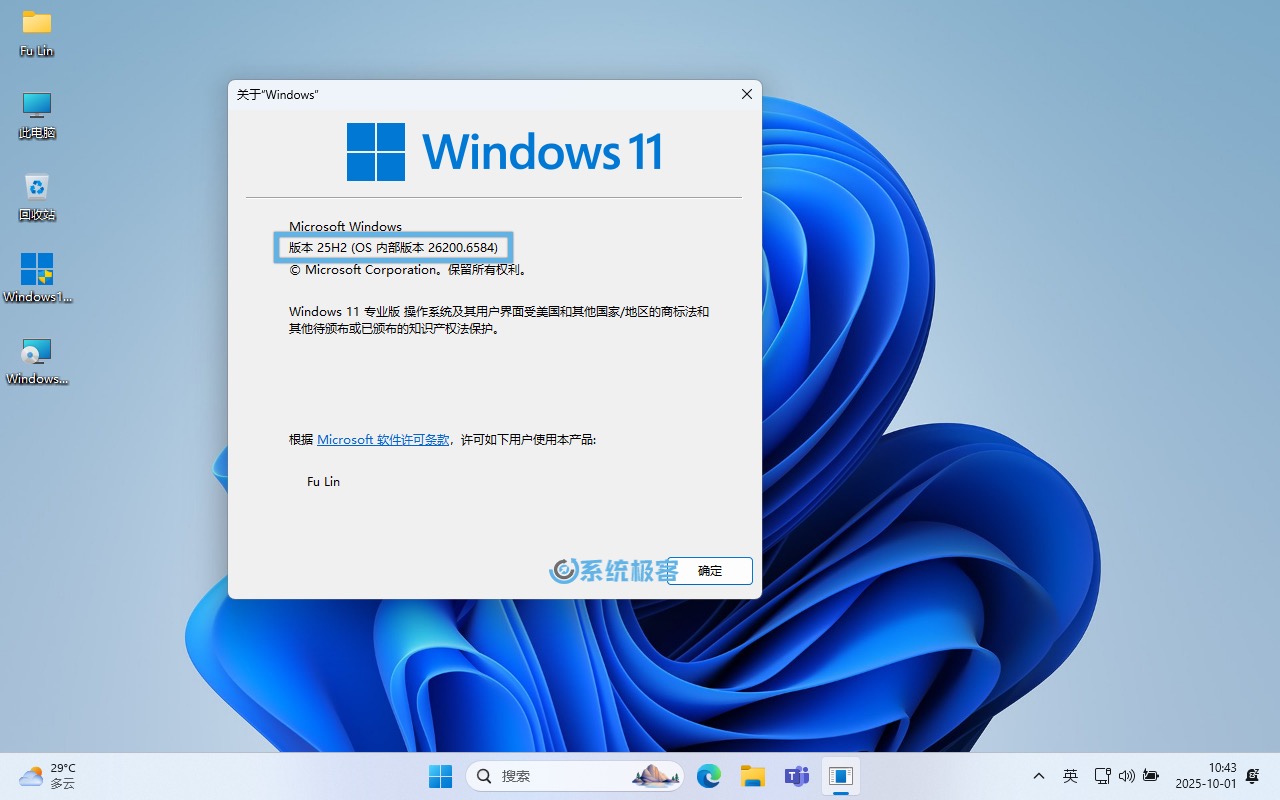The height and width of the screenshot is (800, 1280).
Task: Open the weather widget showing 29°C
Action: [48, 776]
